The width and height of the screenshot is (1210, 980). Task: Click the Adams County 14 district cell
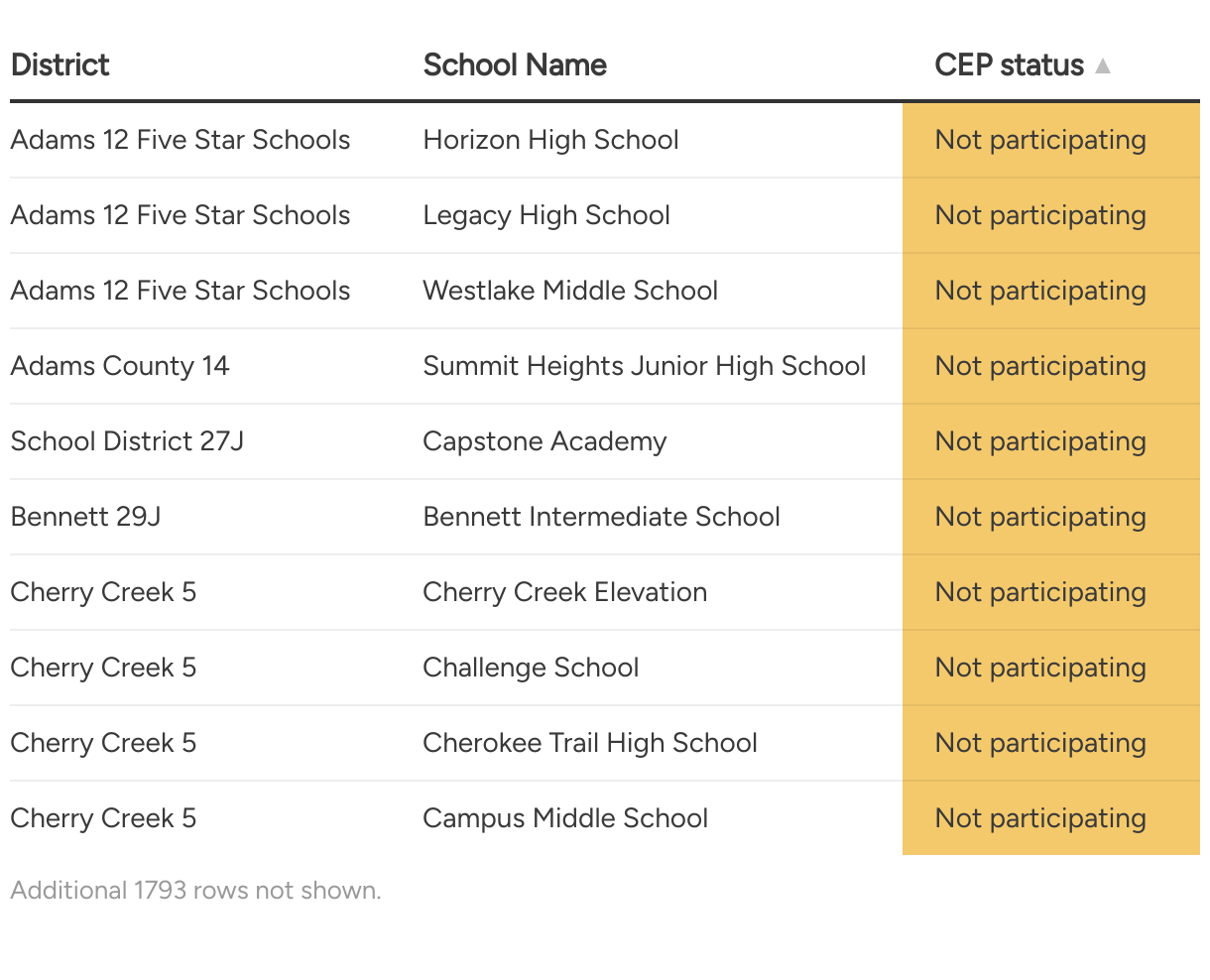point(120,366)
